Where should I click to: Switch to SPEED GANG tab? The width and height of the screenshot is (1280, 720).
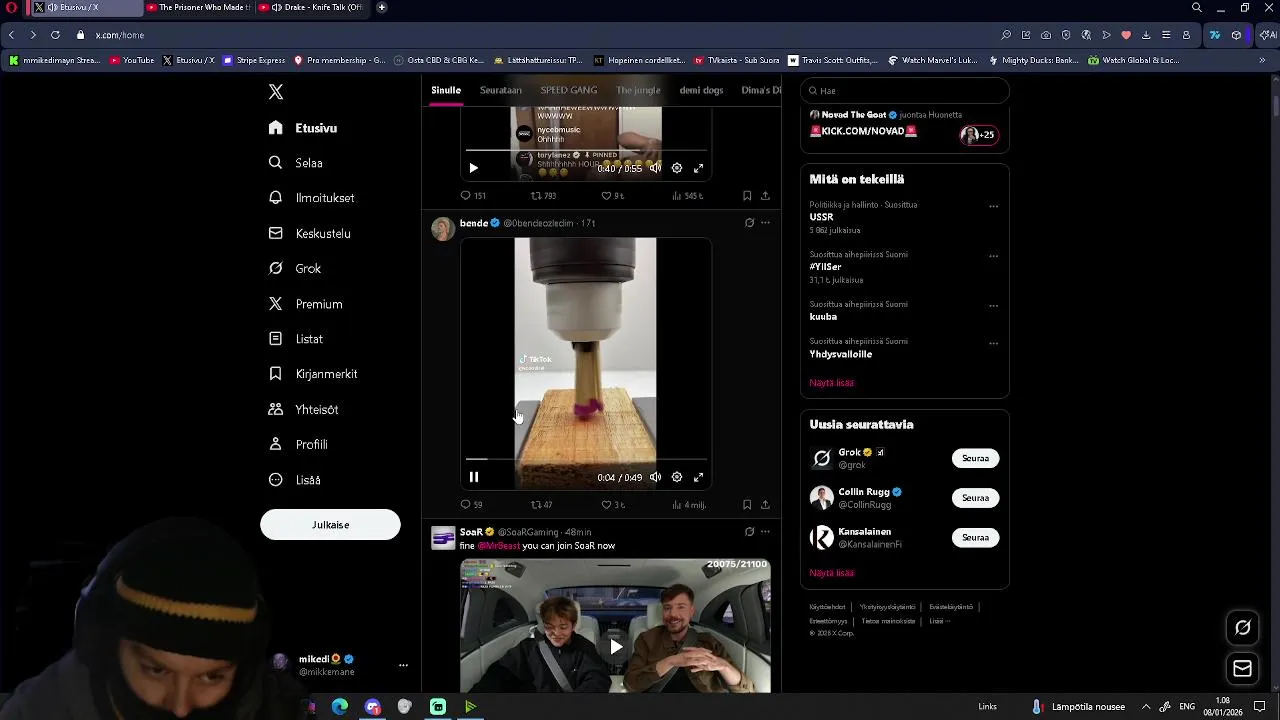(x=569, y=90)
